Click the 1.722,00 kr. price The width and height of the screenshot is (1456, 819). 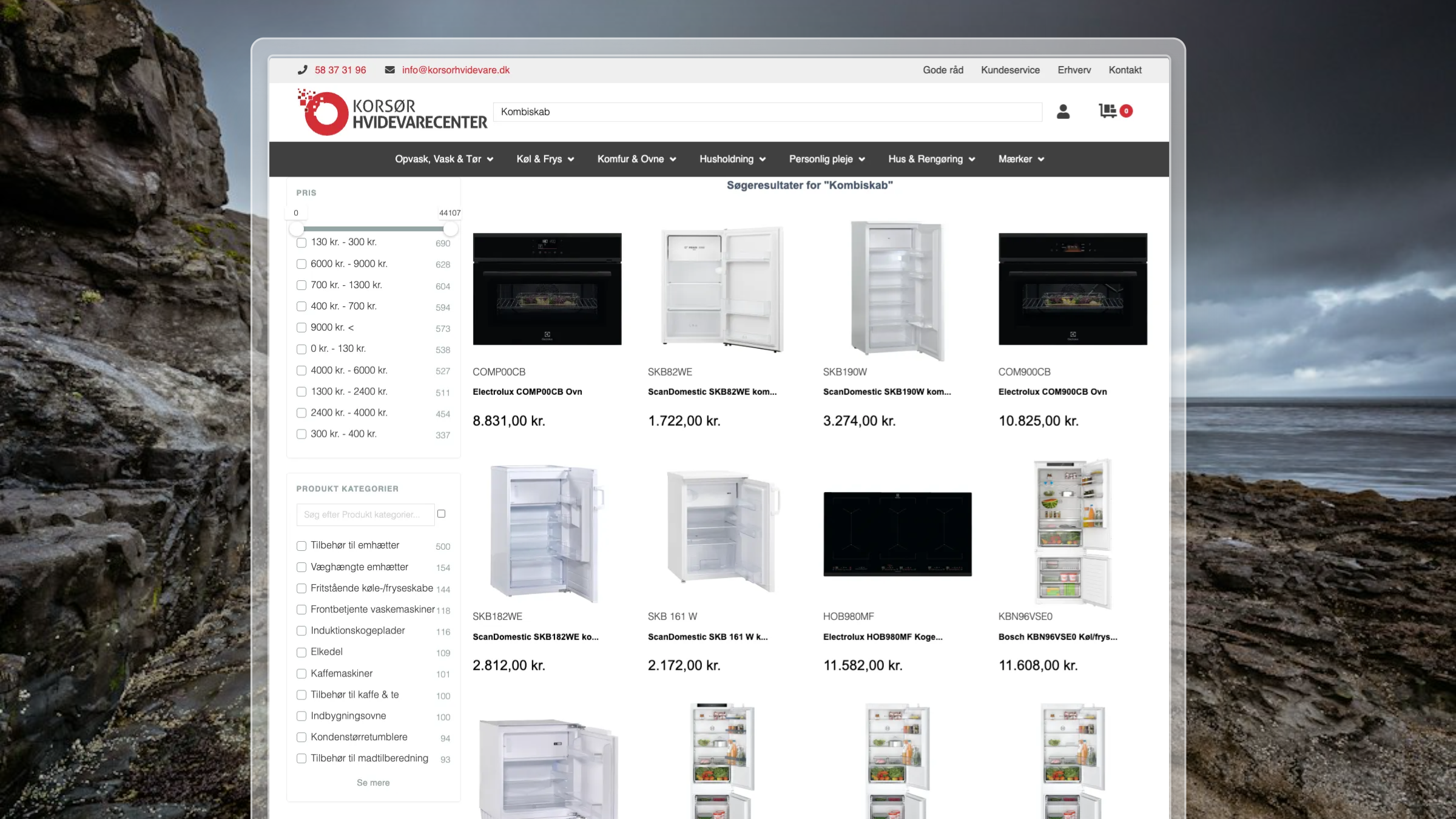pyautogui.click(x=684, y=421)
